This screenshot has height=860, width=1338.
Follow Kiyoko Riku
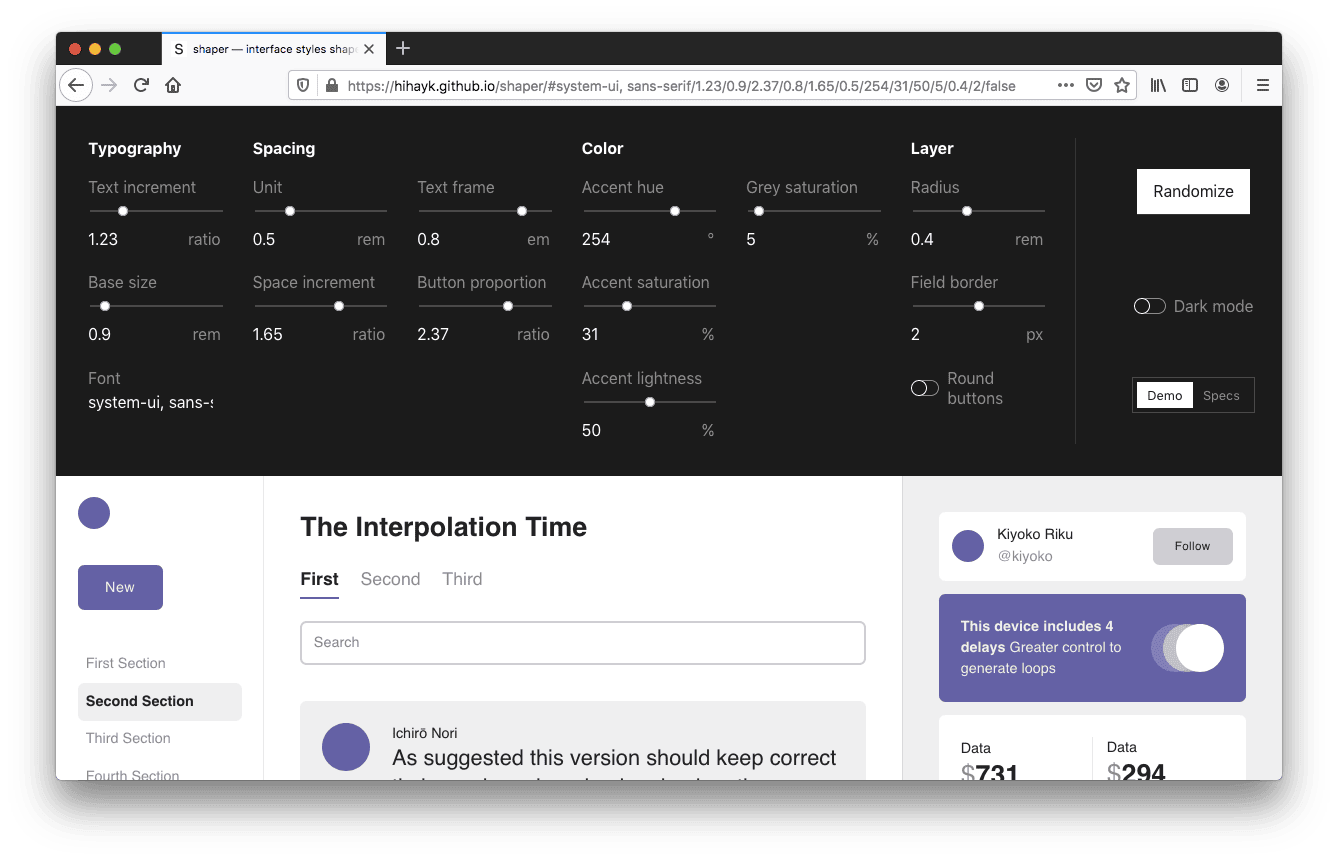tap(1192, 546)
